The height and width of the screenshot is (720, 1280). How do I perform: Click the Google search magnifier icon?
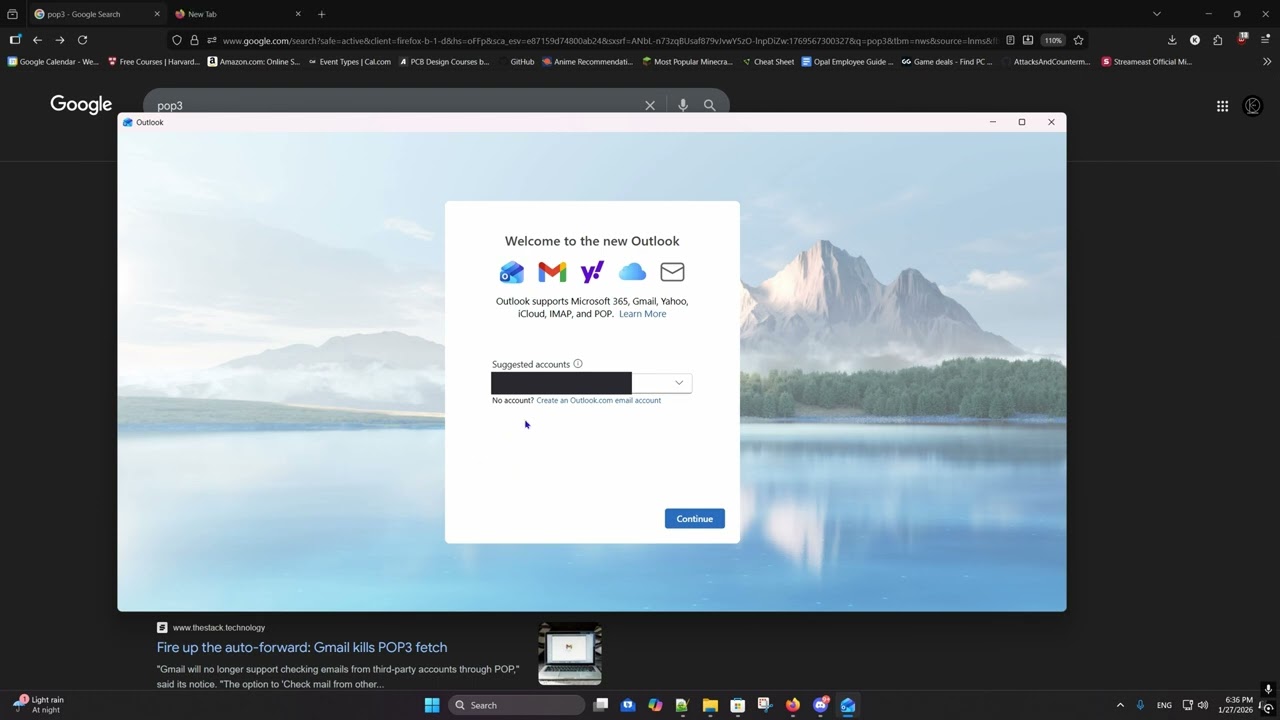pos(709,105)
